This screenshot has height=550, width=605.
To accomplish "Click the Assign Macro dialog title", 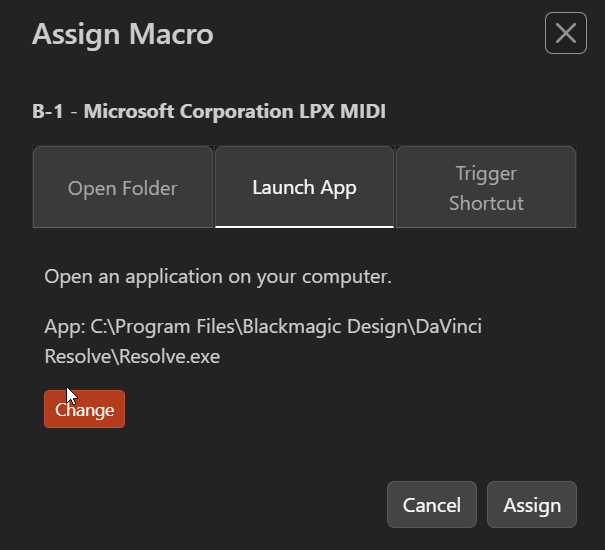I will [122, 34].
